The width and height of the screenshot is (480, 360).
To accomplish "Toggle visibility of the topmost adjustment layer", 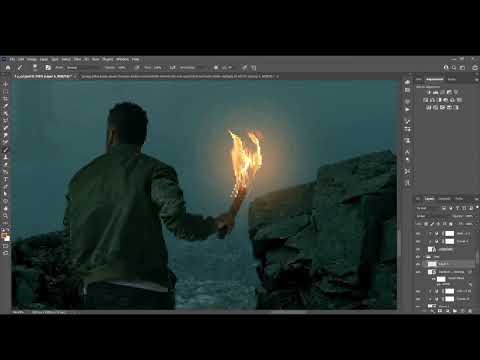I will (x=418, y=233).
